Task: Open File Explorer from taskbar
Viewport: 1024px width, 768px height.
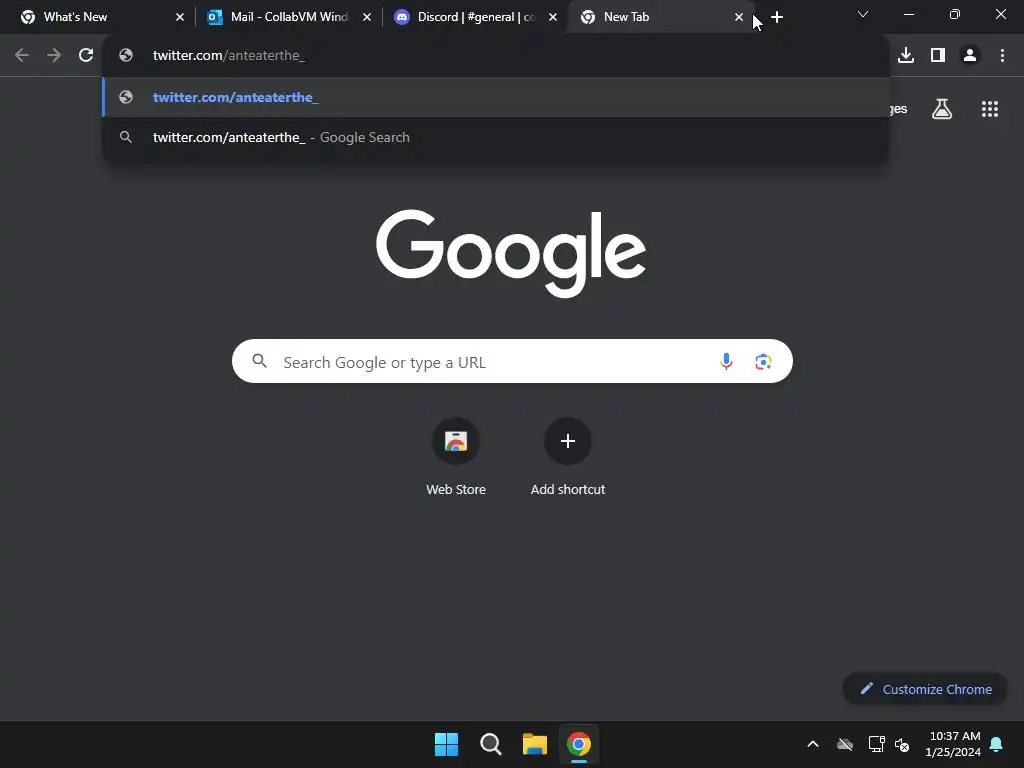Action: (535, 744)
